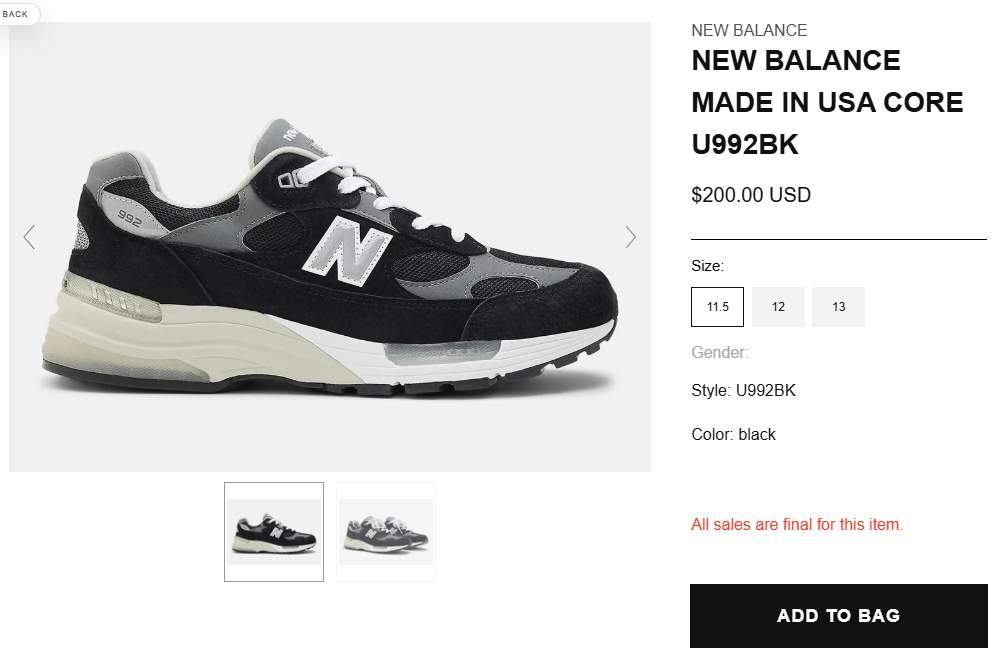The image size is (1004, 666).
Task: Click the product title Made in USA Core U992BK
Action: (827, 102)
